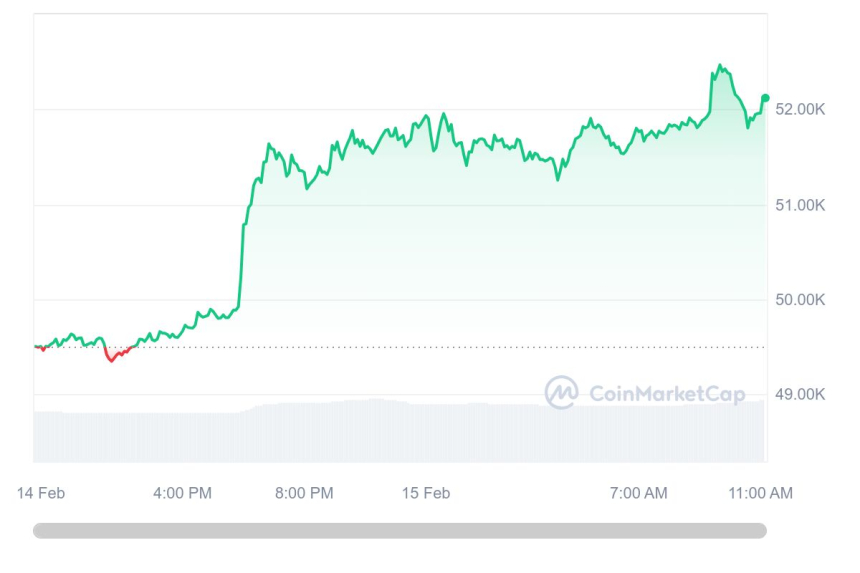
Task: Click the CoinMarketCap watermark text
Action: (x=667, y=394)
